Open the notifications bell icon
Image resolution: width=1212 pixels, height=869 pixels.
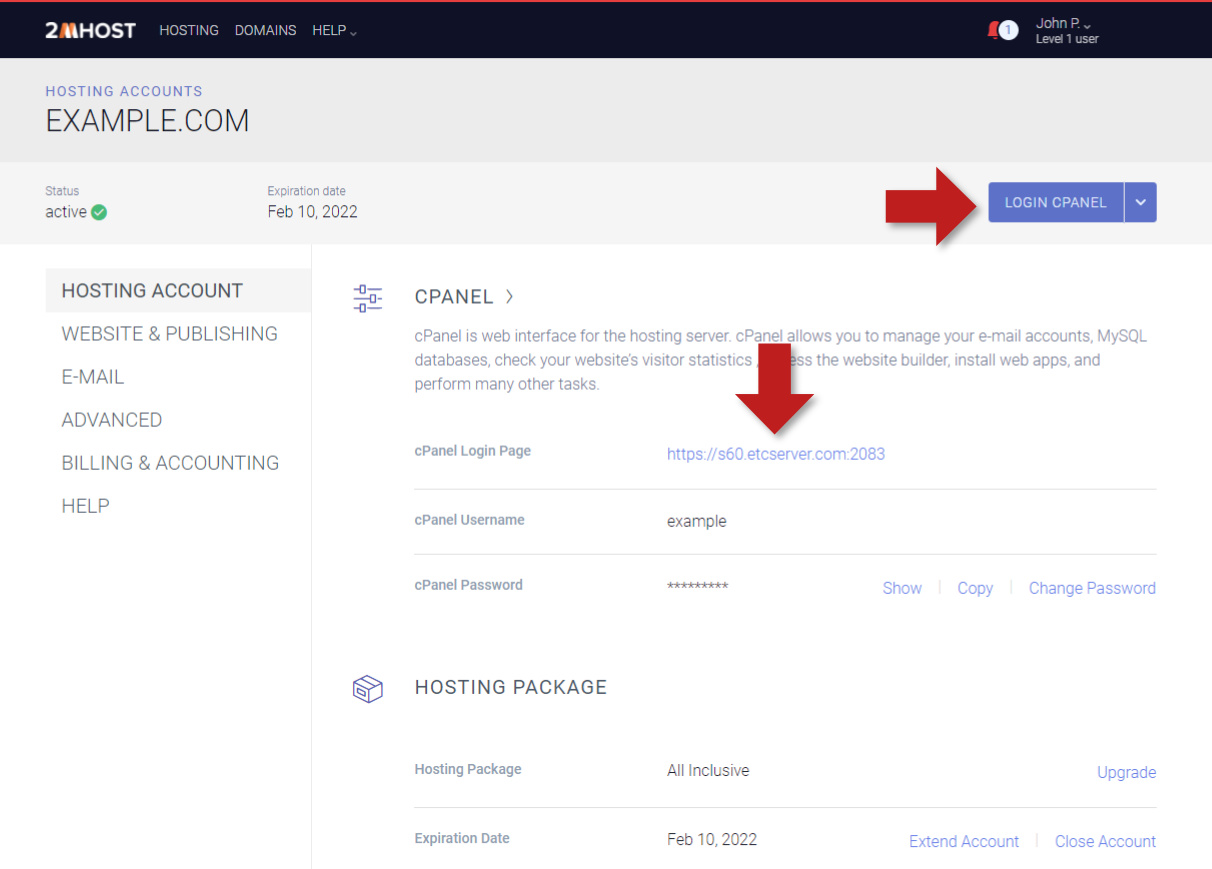tap(996, 30)
